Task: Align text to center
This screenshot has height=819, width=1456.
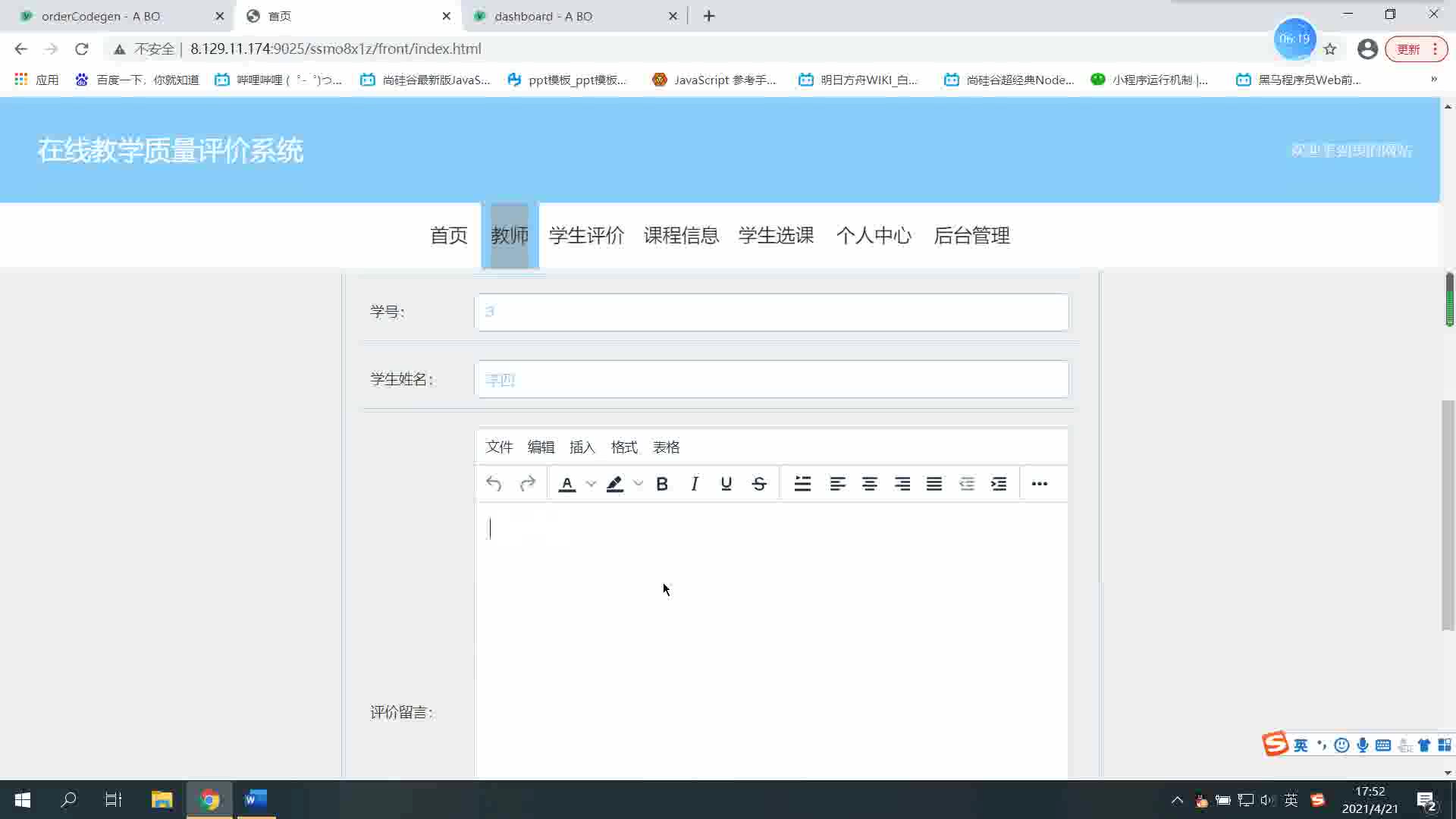Action: (870, 484)
